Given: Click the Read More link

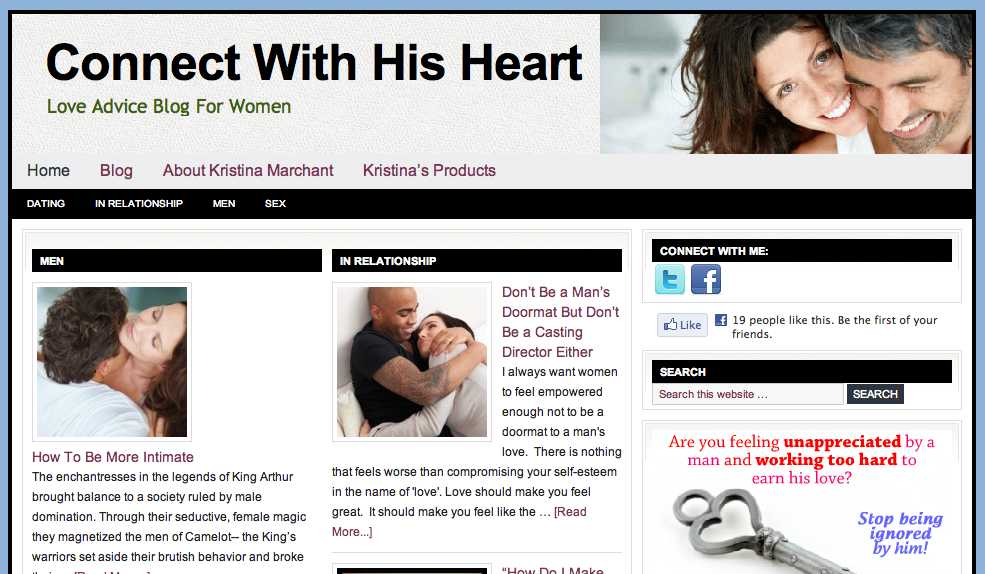Looking at the screenshot, I should [x=570, y=512].
